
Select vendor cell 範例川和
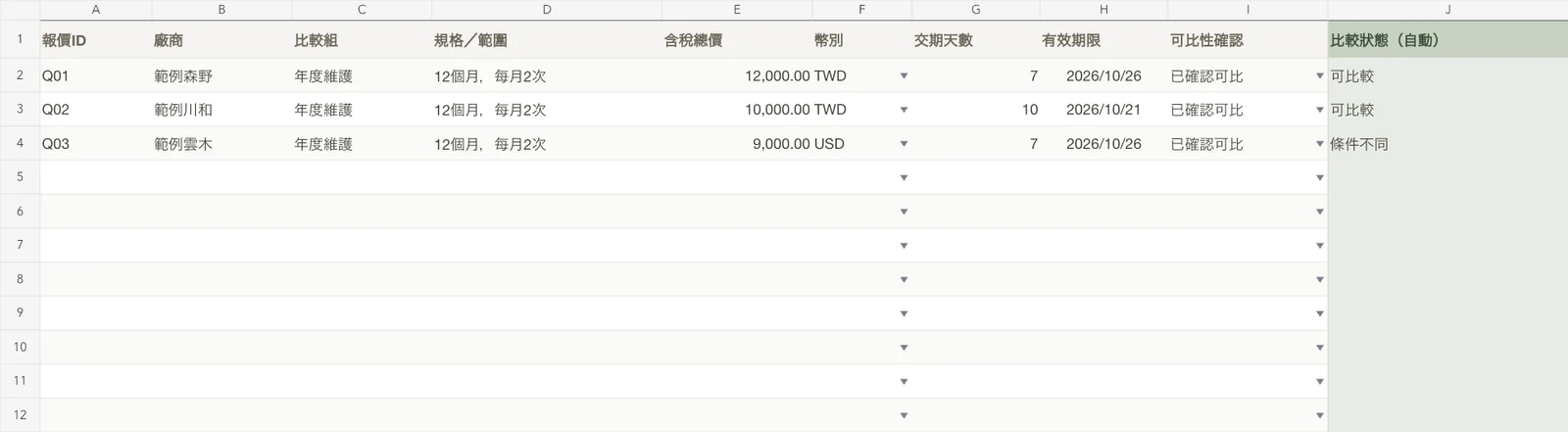[221, 110]
